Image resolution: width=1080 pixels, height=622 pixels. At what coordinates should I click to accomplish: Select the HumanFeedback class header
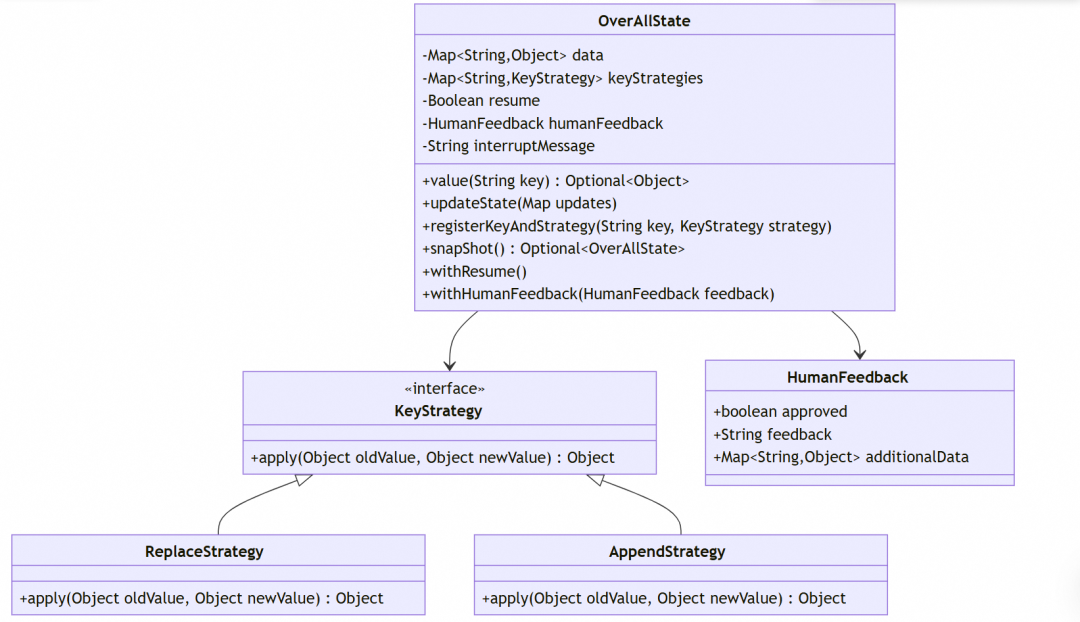847,377
